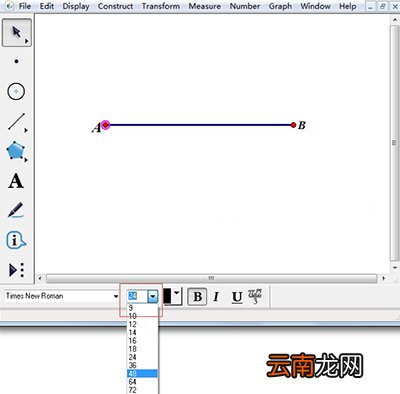Click the Sketchpad document icon in the menu bar
Viewport: 400px width, 394px height.
(9, 6)
